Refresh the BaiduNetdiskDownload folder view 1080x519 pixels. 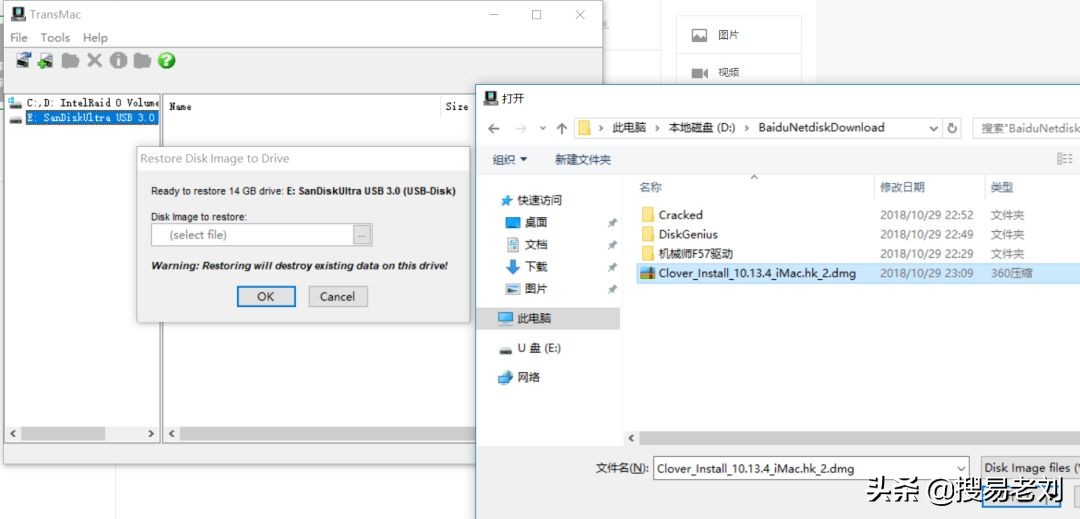952,128
